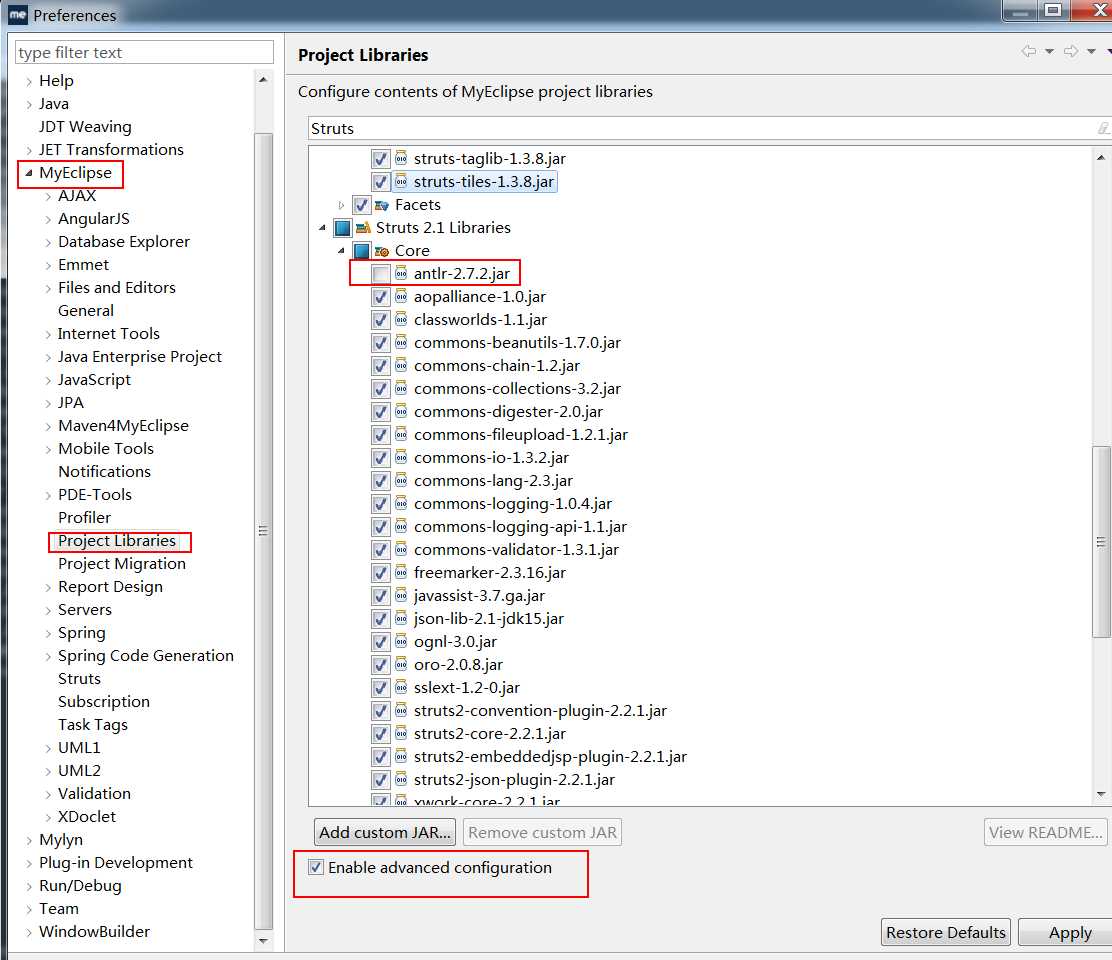Click the jar icon beside ognl-3.0.jar
1112x960 pixels.
[401, 642]
